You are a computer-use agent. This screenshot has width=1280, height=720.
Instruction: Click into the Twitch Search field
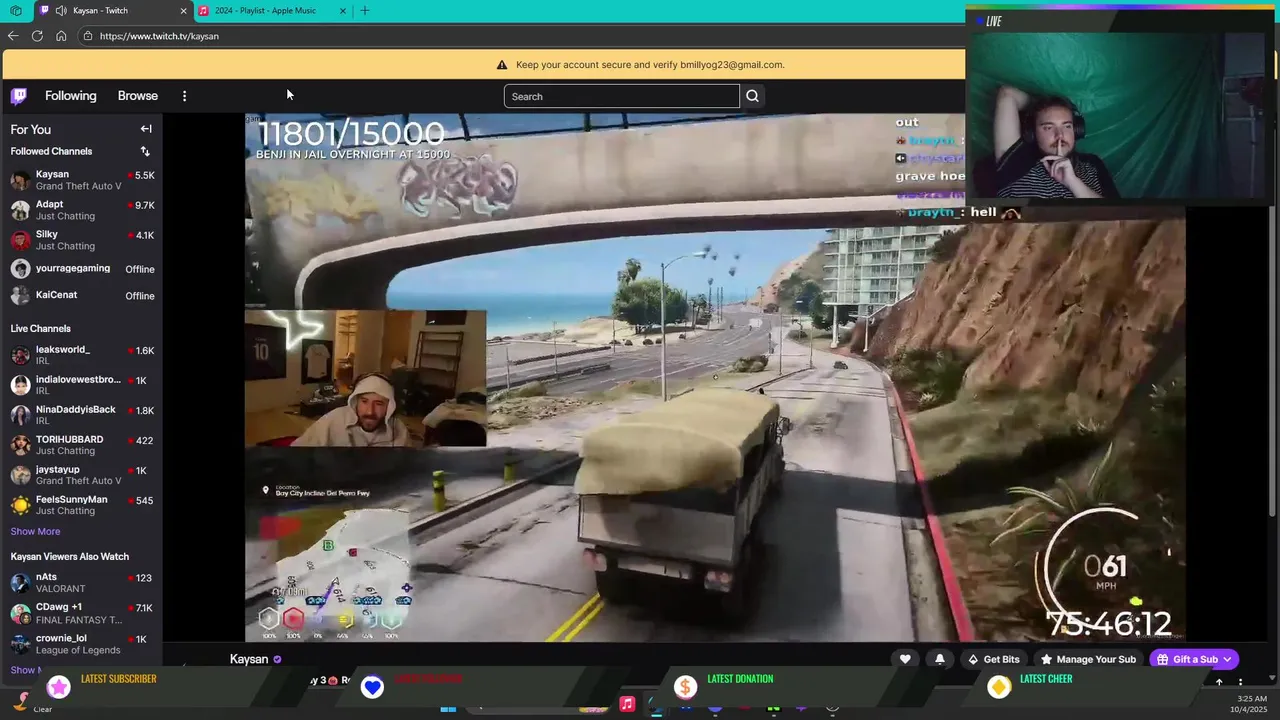(621, 96)
